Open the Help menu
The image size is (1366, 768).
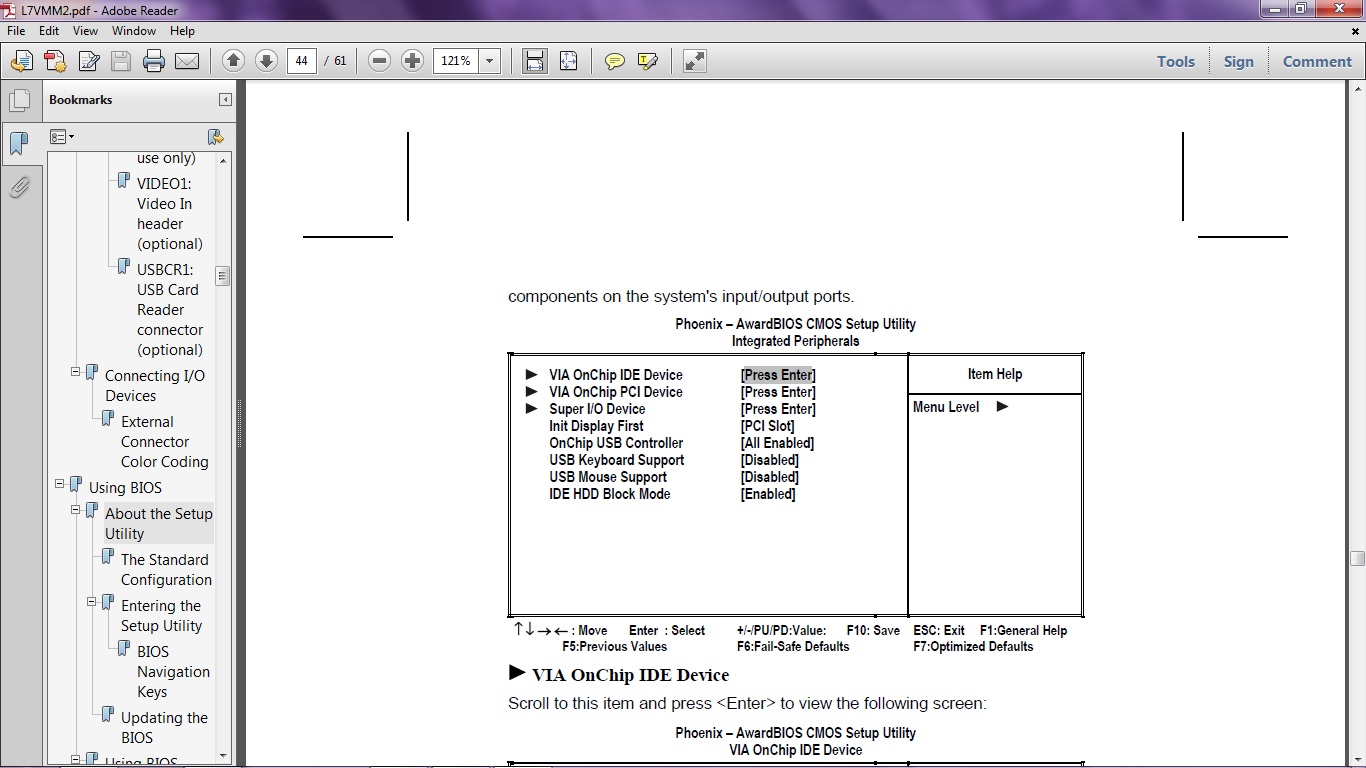tap(182, 31)
